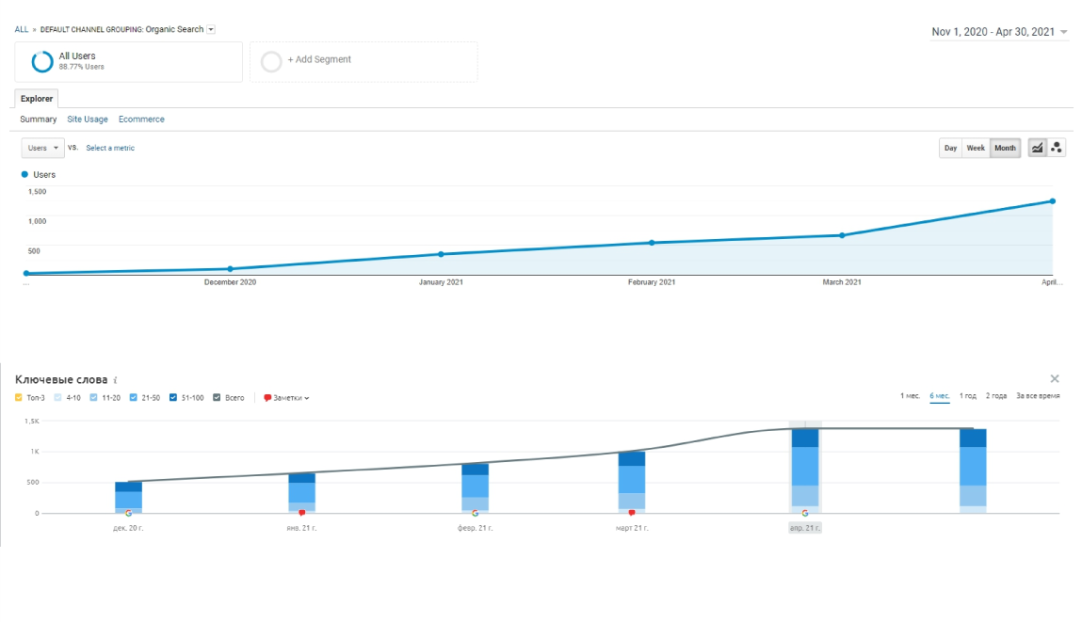1082x622 pixels.
Task: Open the date range picker Nov 1, 2020 - Apr 30, 2021
Action: pyautogui.click(x=999, y=32)
